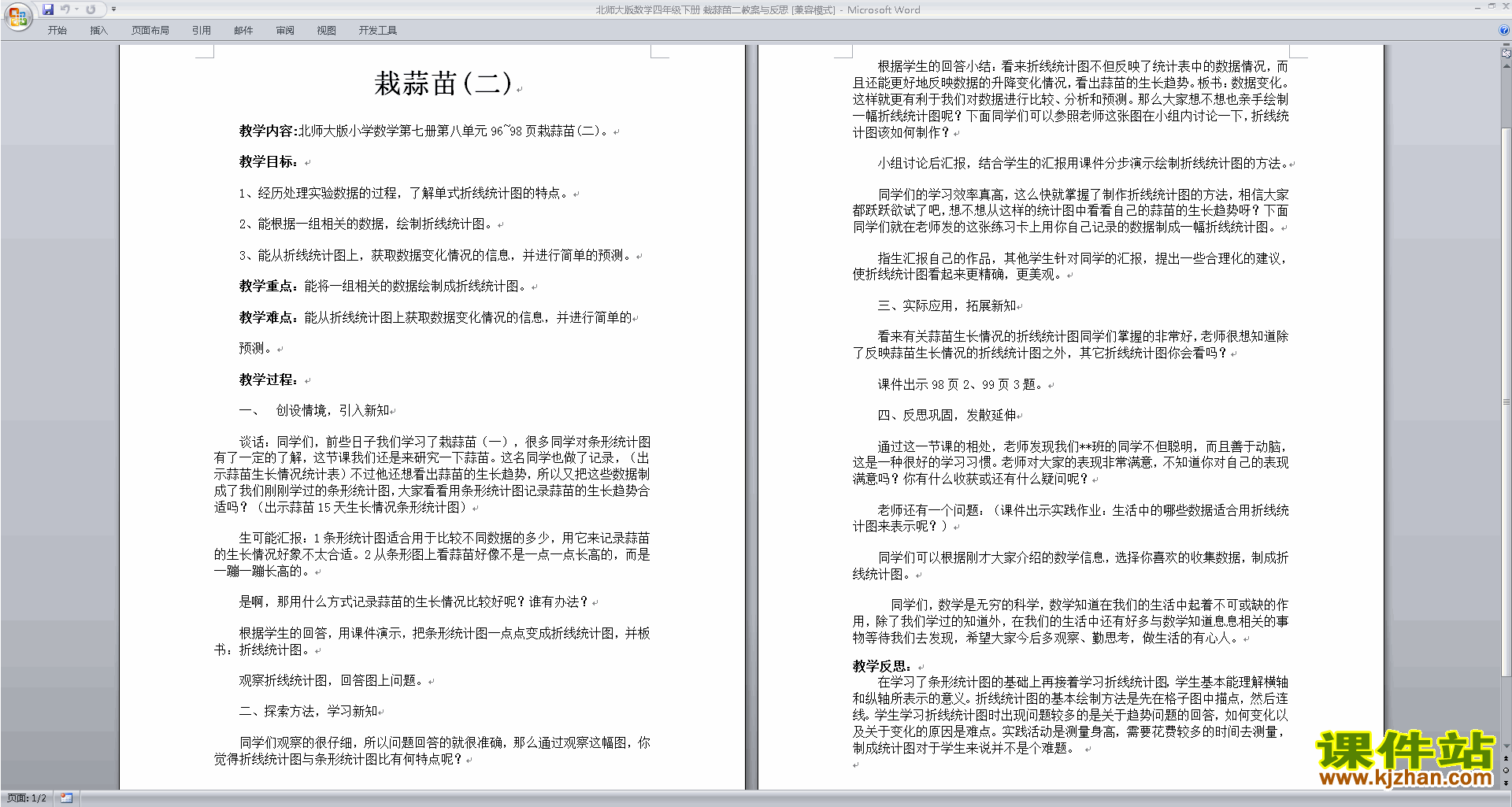The height and width of the screenshot is (807, 1512).
Task: Open the undo history dropdown arrow
Action: pyautogui.click(x=76, y=9)
